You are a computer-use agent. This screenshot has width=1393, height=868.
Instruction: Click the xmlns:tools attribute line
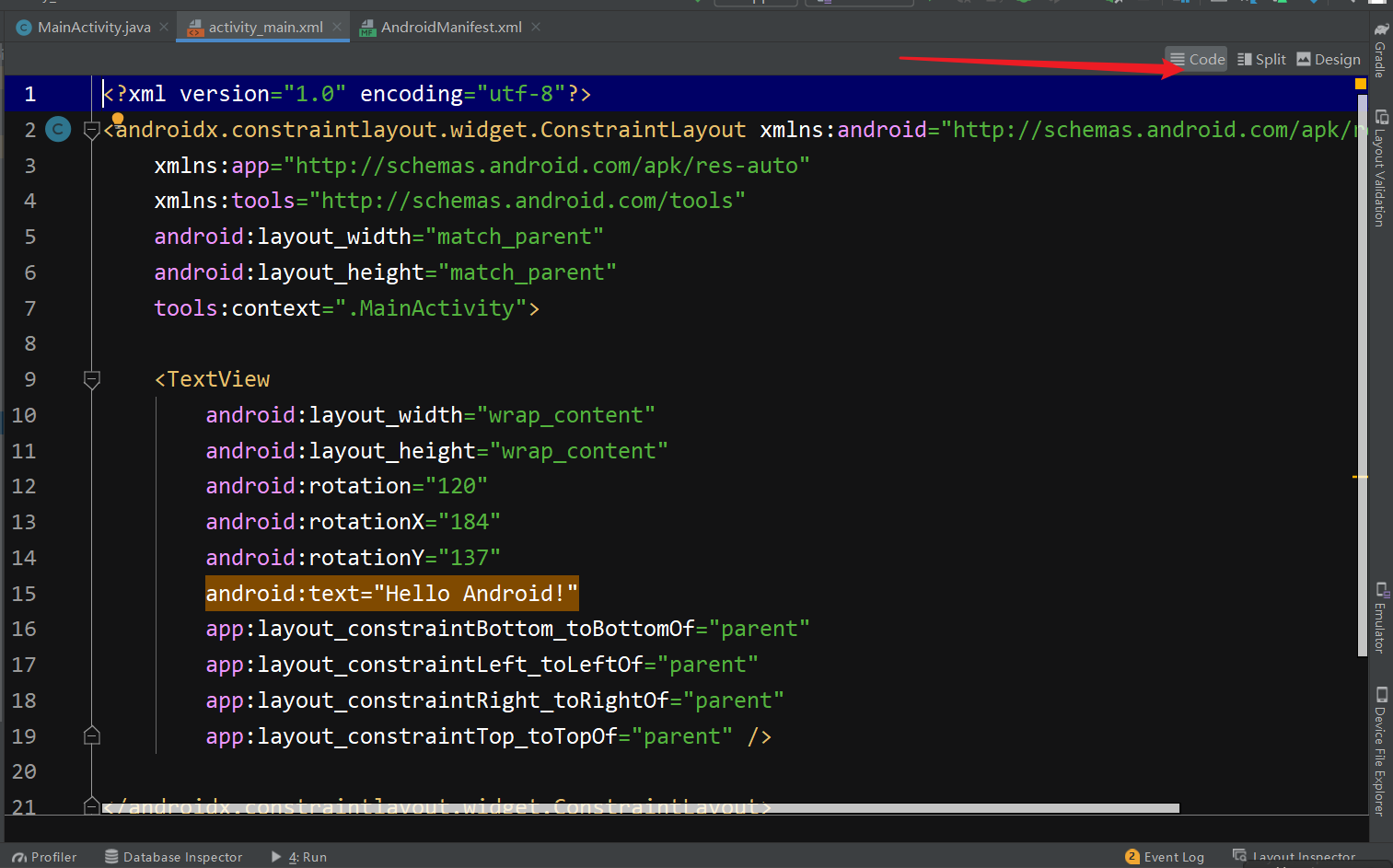click(x=449, y=201)
